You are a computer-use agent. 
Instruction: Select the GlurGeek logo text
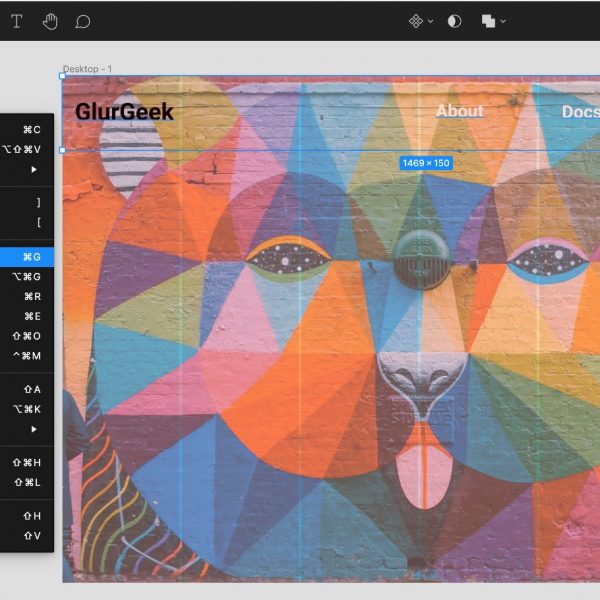coord(124,112)
